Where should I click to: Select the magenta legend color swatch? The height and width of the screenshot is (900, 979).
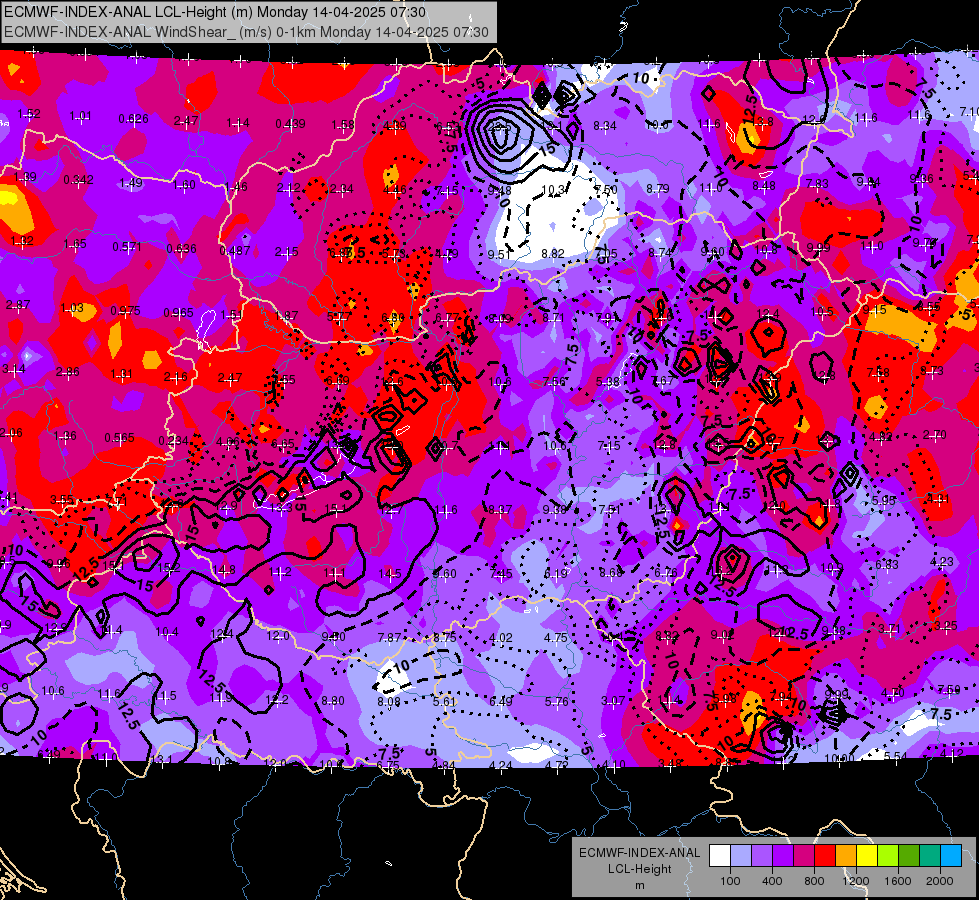coord(804,856)
